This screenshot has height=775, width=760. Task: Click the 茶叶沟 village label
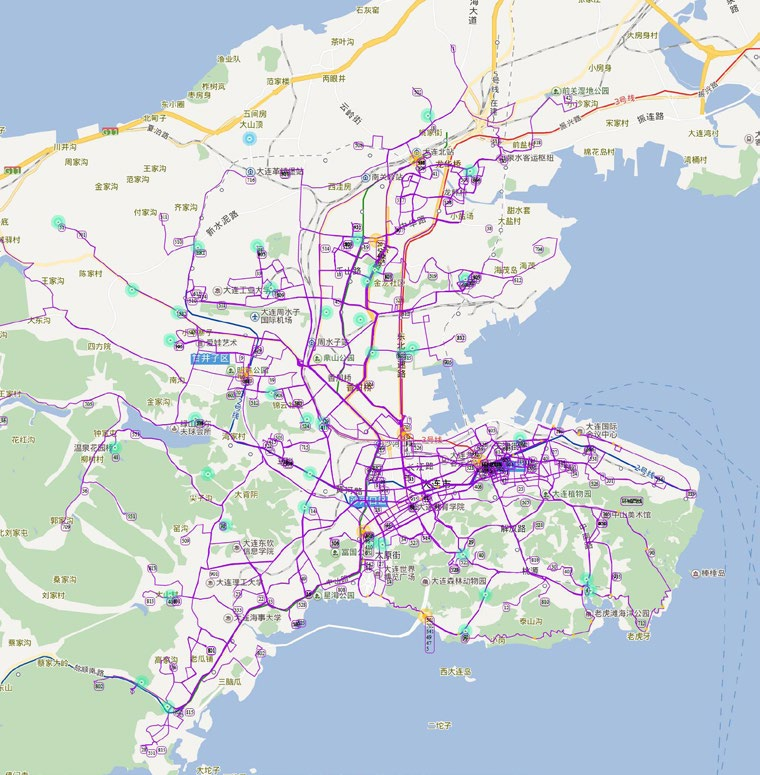pos(342,42)
